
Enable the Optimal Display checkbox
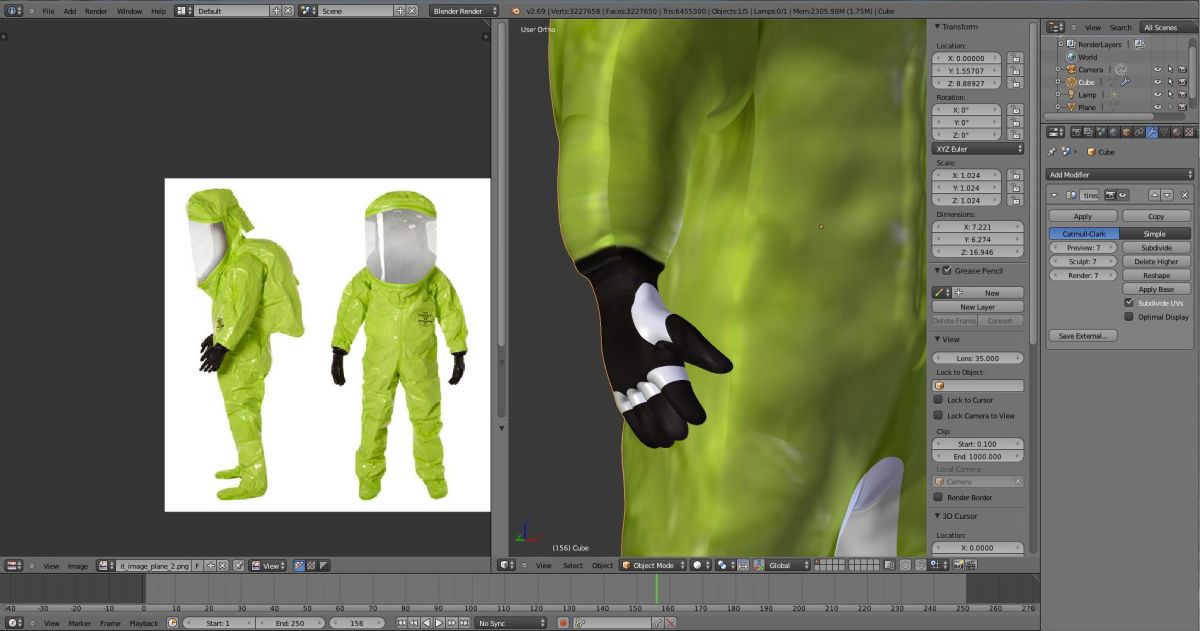[1129, 316]
